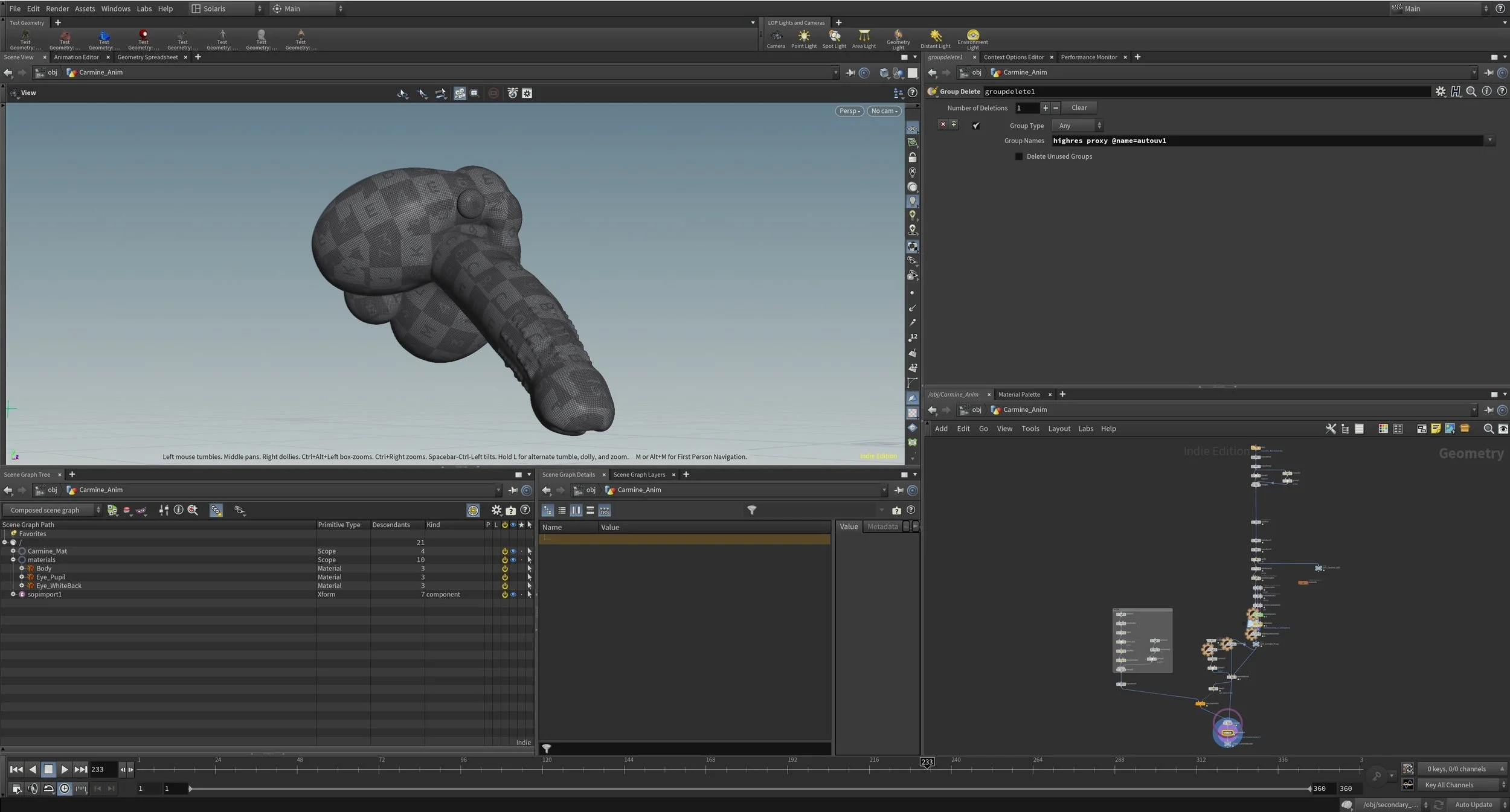The width and height of the screenshot is (1510, 812).
Task: Open parameter gear menu for groupdelete1
Action: (x=1441, y=91)
